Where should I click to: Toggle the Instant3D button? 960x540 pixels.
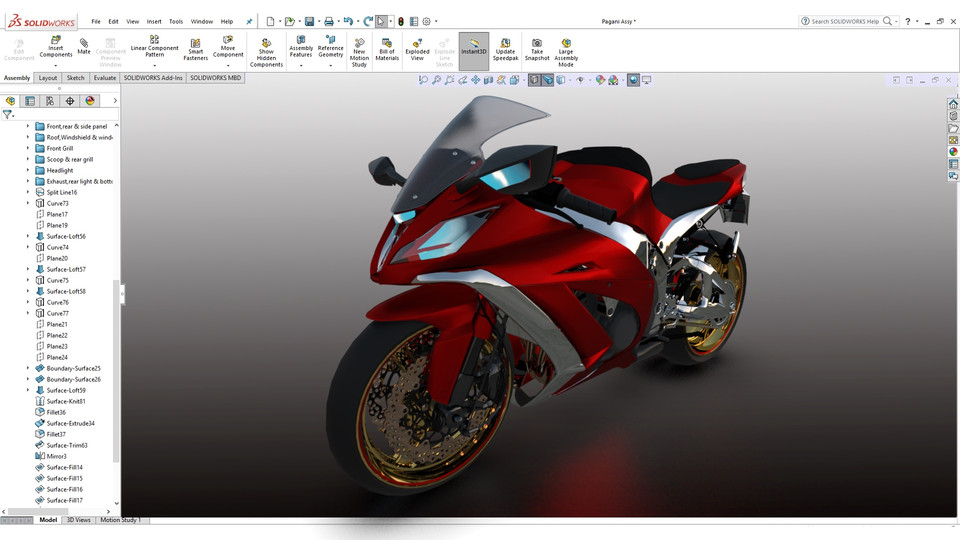click(474, 51)
